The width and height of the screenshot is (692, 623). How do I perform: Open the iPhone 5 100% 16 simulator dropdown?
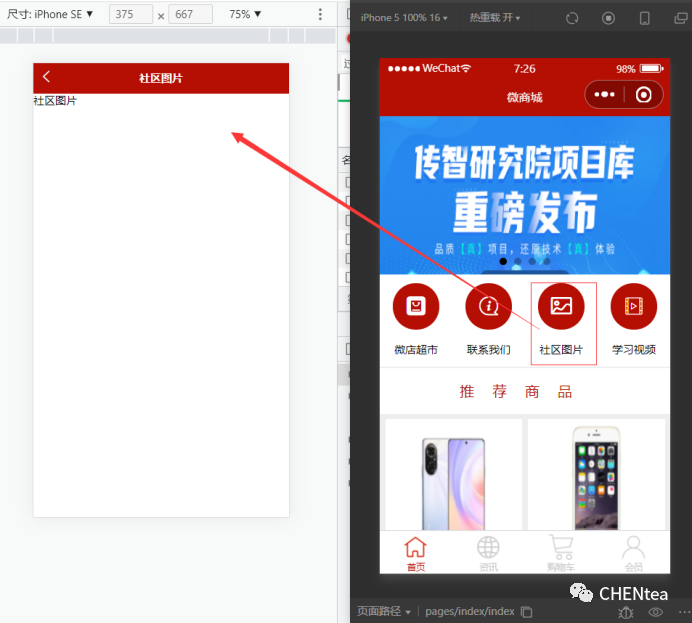pos(404,18)
